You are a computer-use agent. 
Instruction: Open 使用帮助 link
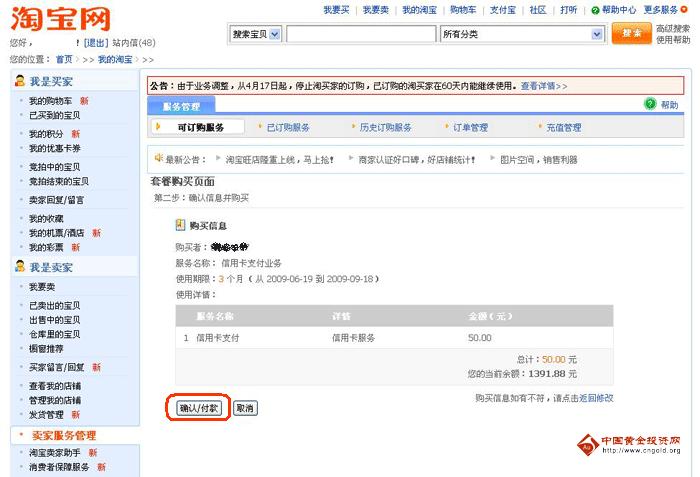coord(673,40)
